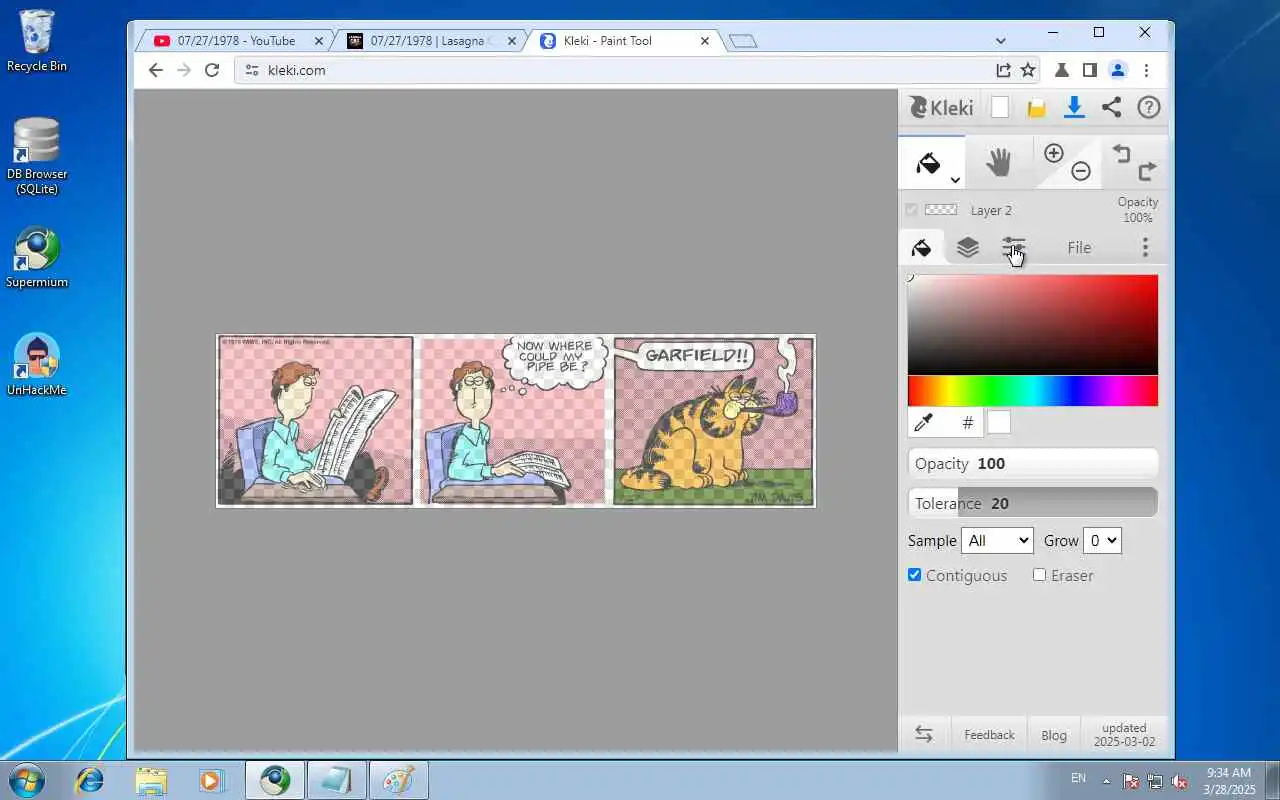
Task: Click the red saturation color picker area
Action: click(x=1033, y=324)
